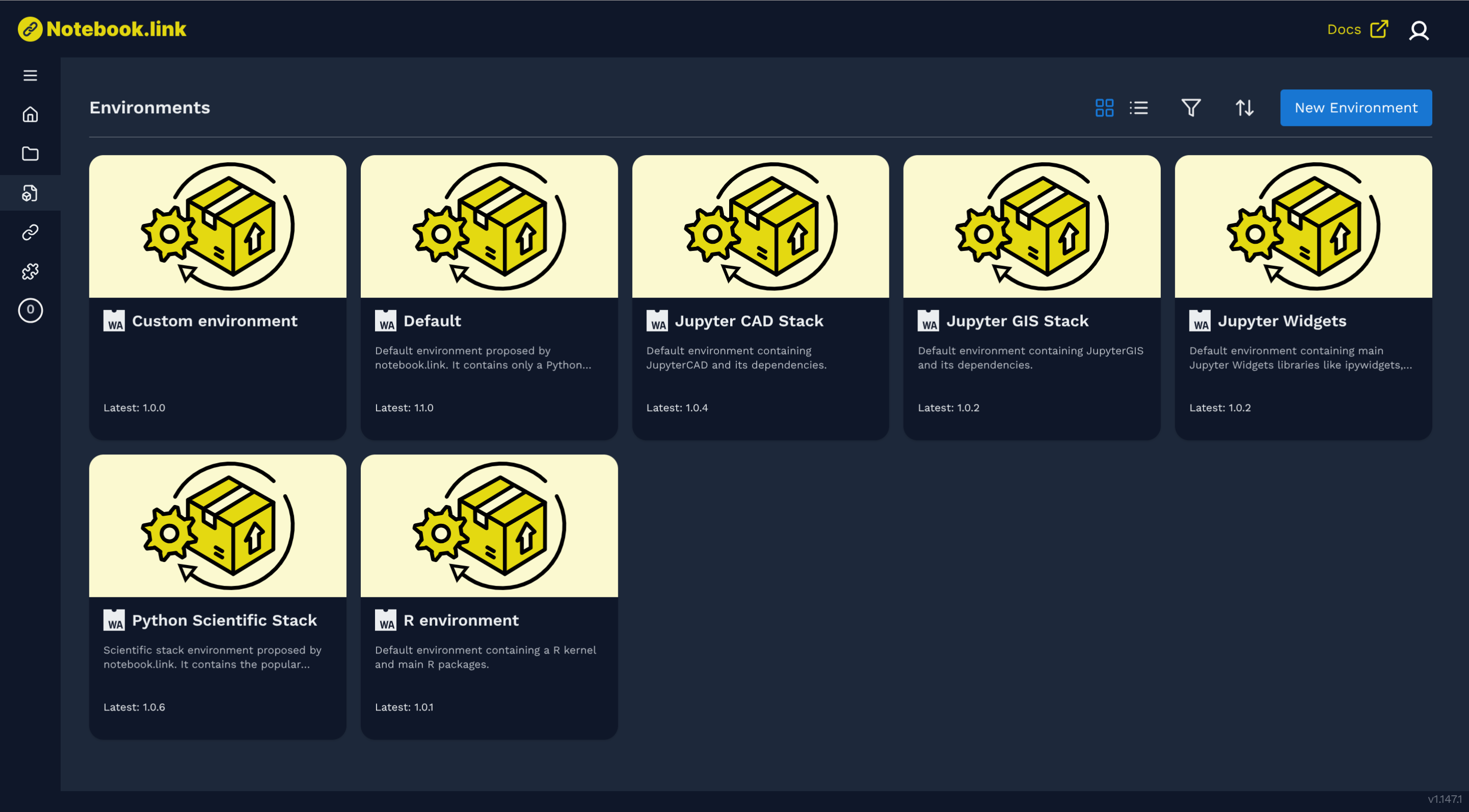Switch to grid view
The image size is (1469, 812).
point(1104,108)
